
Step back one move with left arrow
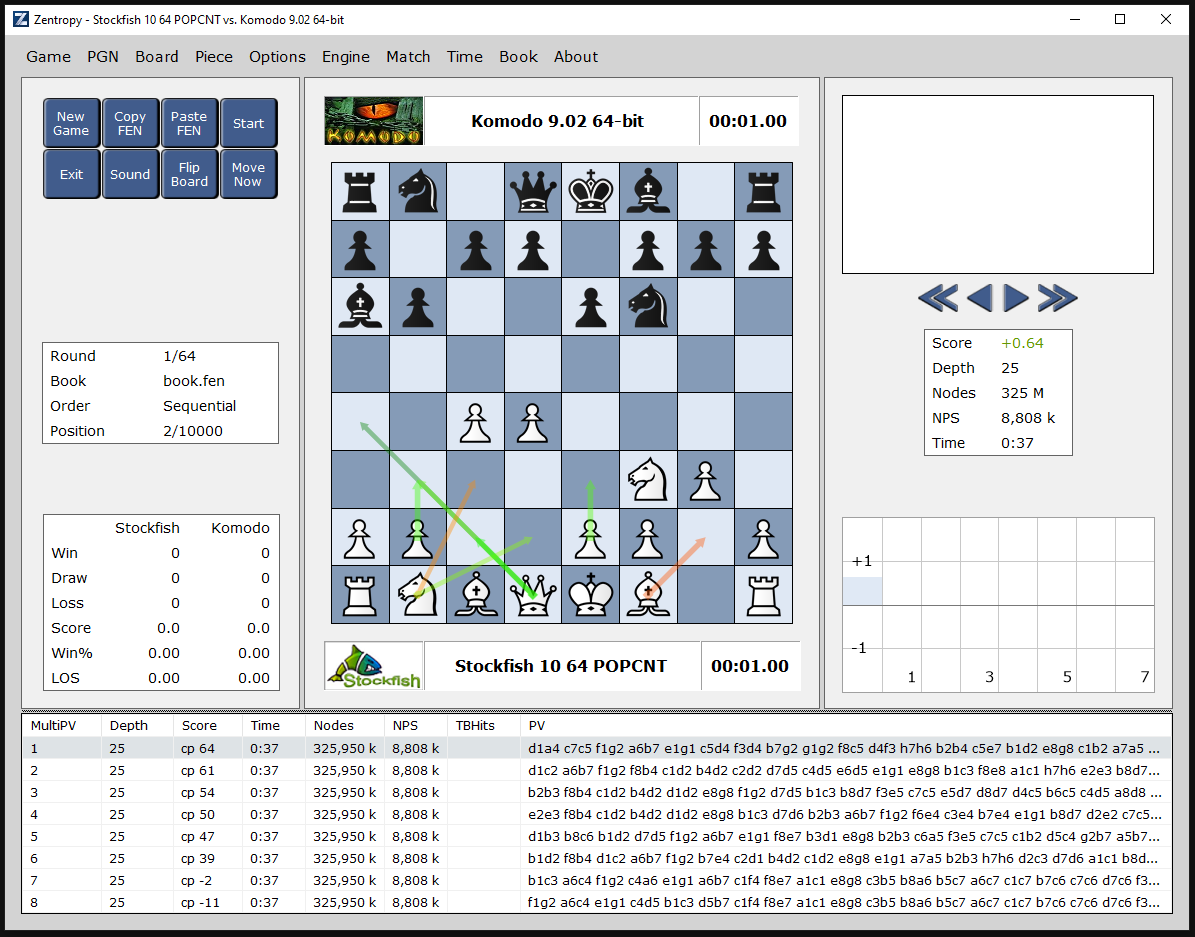click(979, 298)
